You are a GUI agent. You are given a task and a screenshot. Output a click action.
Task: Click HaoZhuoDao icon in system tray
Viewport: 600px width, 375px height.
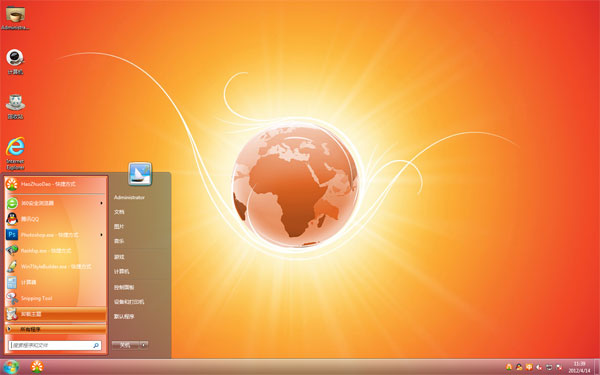[x=509, y=367]
